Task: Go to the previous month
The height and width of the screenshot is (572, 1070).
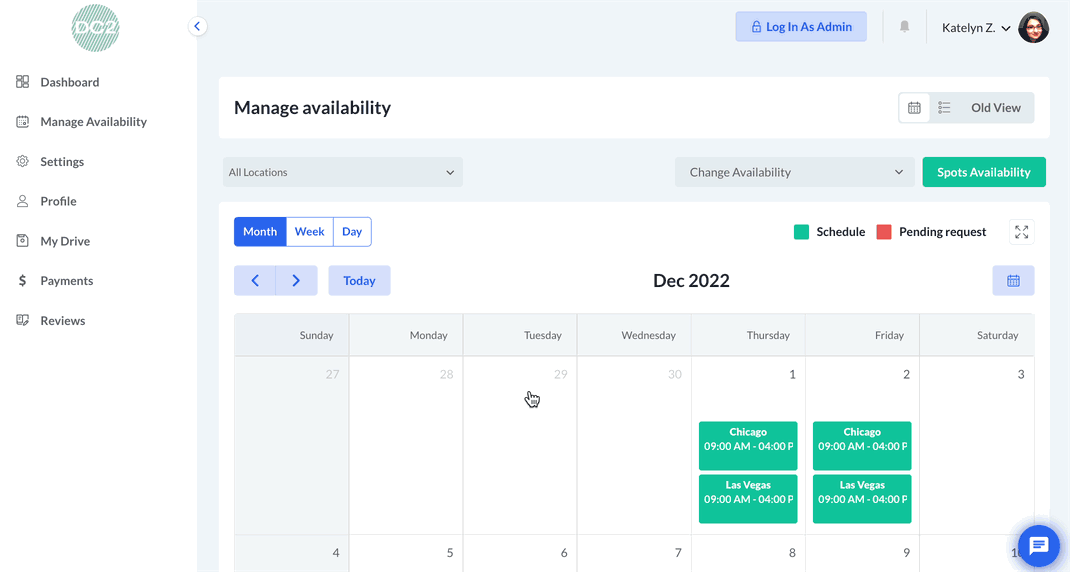Action: click(x=255, y=281)
